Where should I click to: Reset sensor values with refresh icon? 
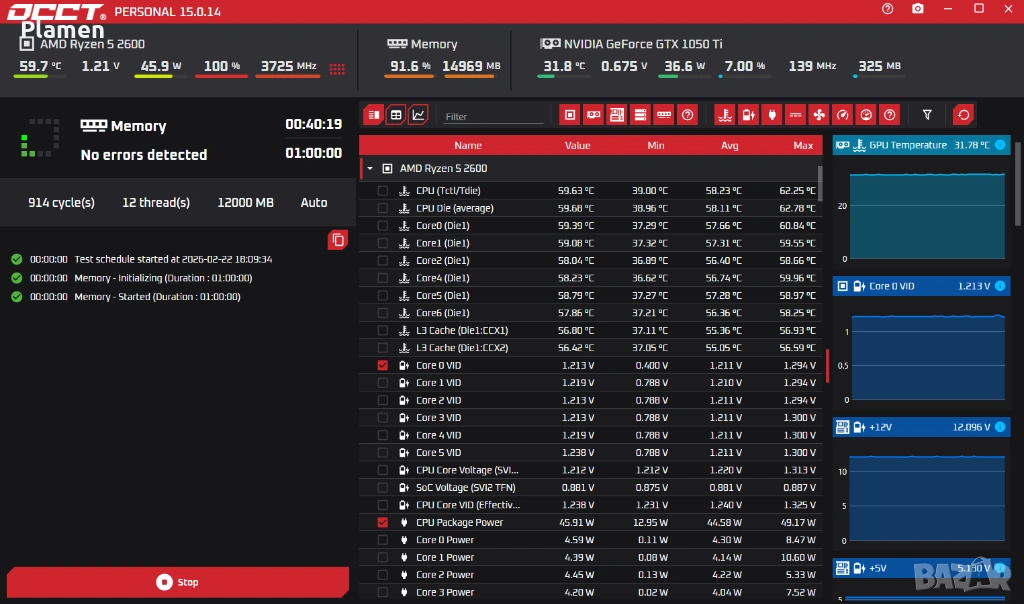963,115
